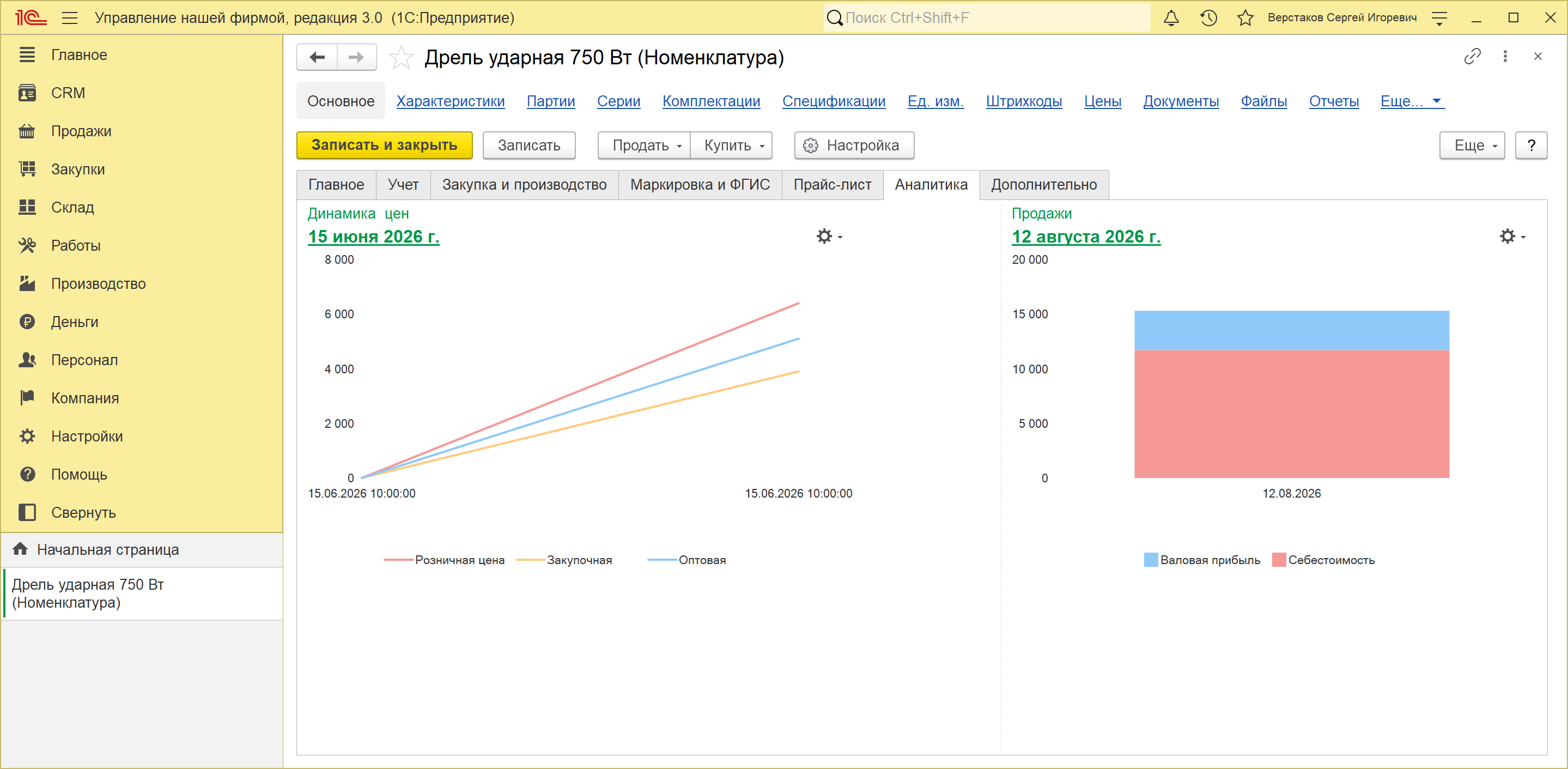The height and width of the screenshot is (769, 1568).
Task: Expand the Еще navigation links dropdown
Action: (x=1412, y=101)
